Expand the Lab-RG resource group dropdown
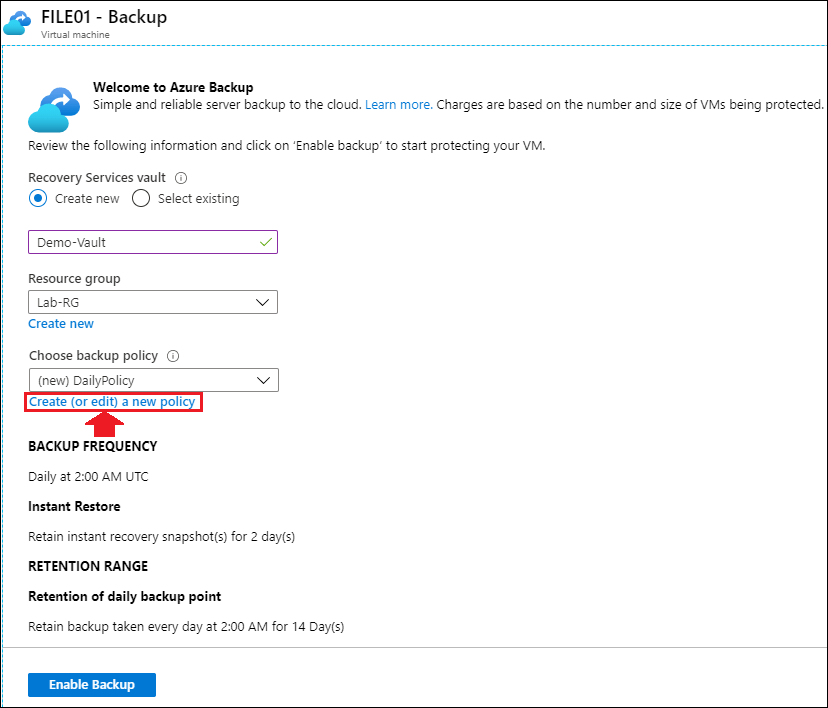Viewport: 828px width, 708px height. click(153, 302)
